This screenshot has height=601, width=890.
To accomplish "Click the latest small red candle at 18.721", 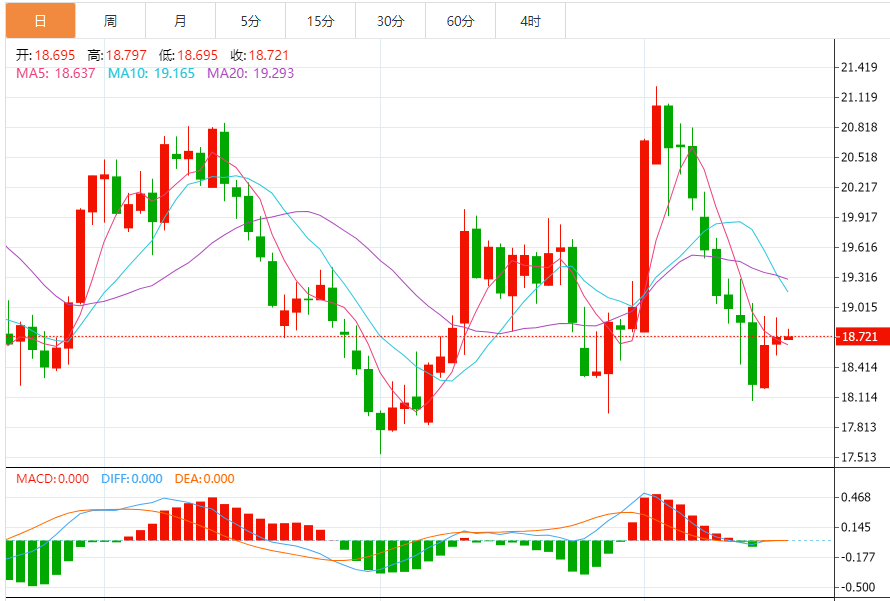I will (788, 338).
